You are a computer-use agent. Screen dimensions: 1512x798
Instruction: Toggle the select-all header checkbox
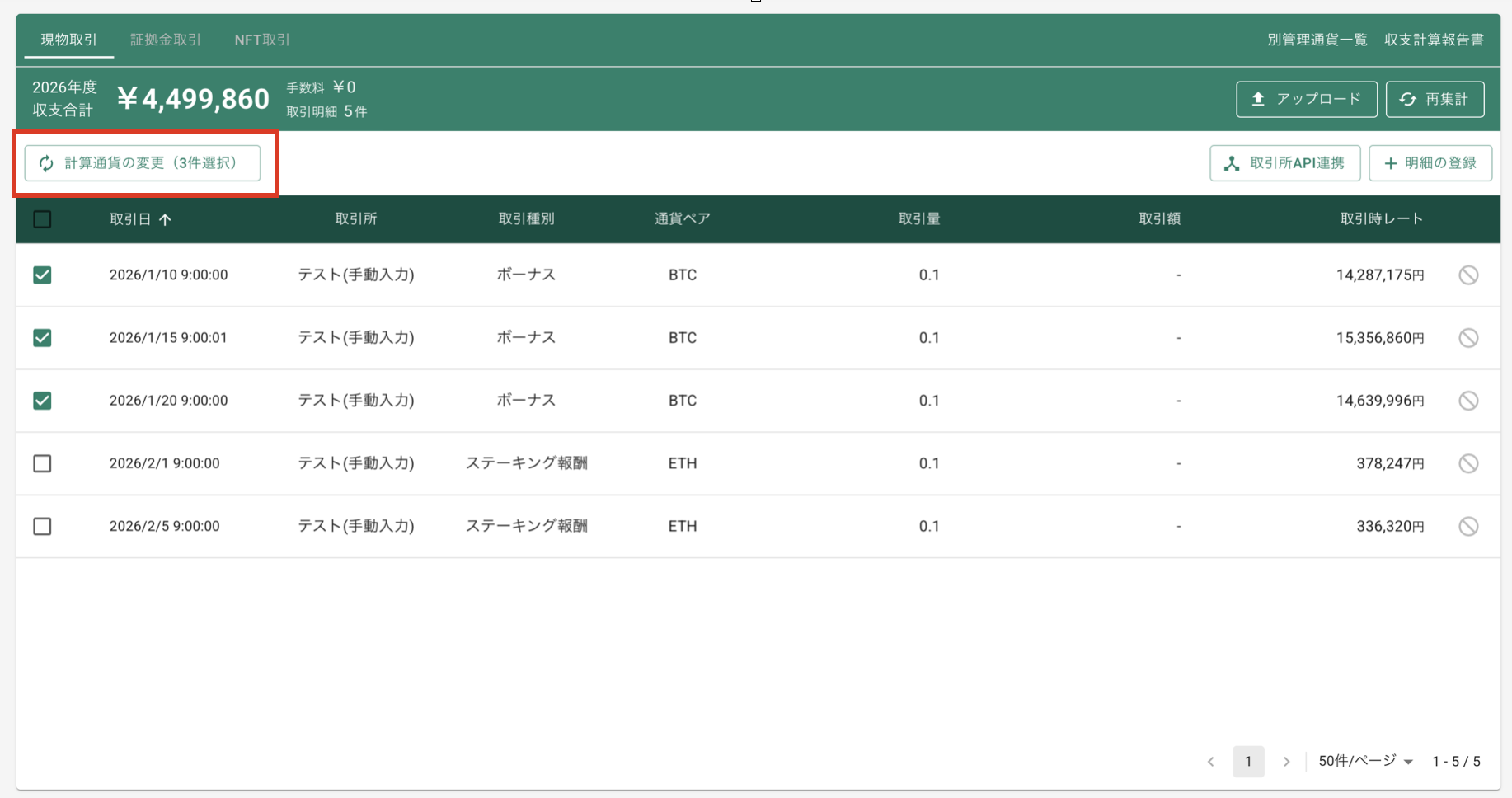pyautogui.click(x=42, y=219)
